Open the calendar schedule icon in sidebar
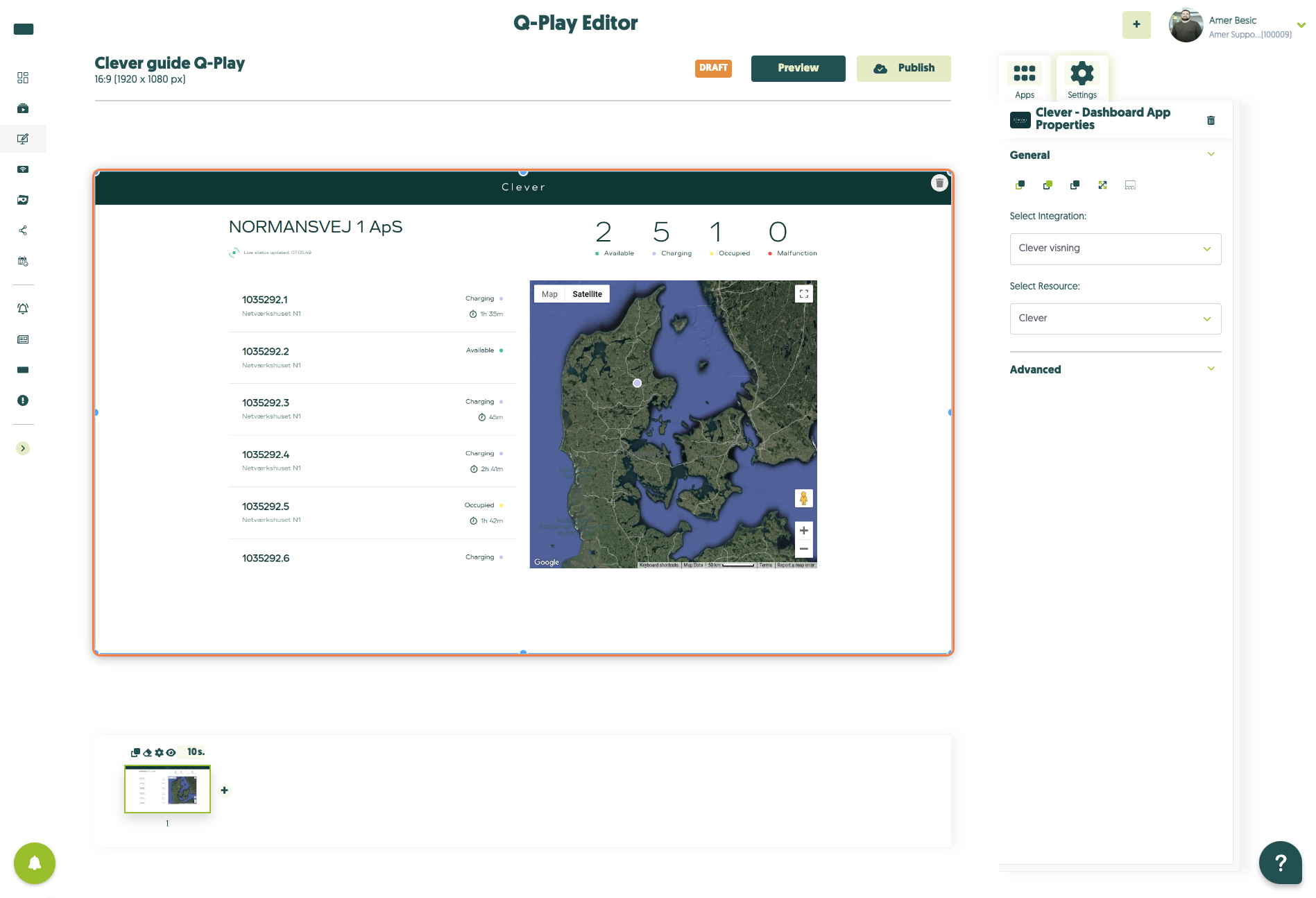 23,262
